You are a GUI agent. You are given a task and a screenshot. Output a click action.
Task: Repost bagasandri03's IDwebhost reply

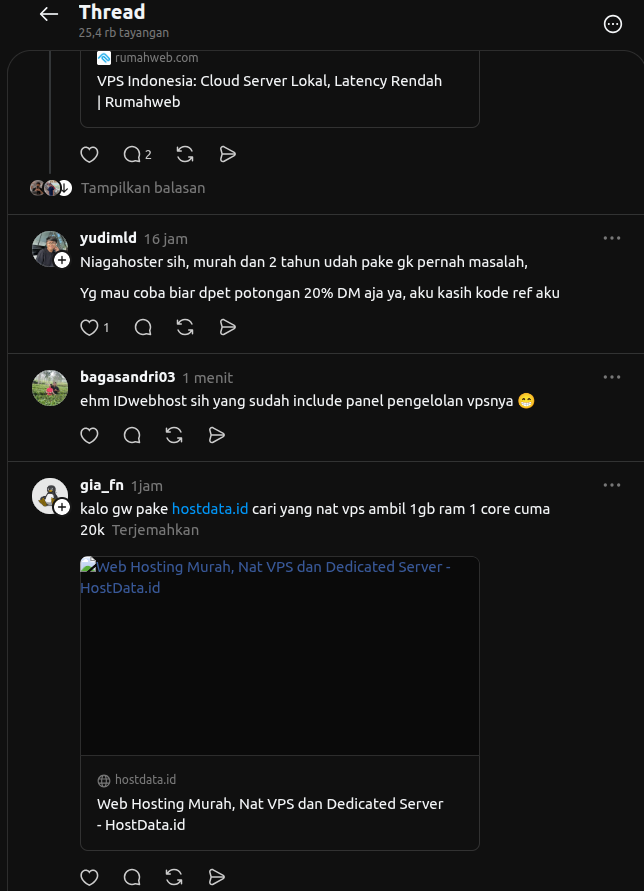174,435
